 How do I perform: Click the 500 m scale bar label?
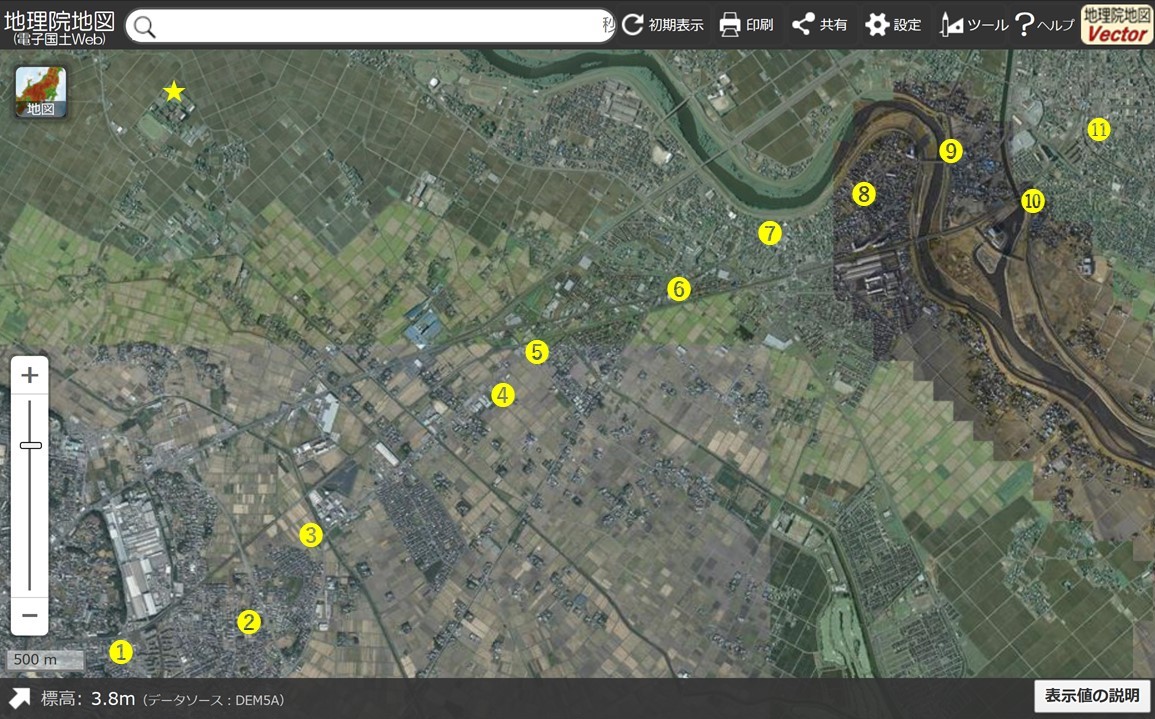[46, 660]
